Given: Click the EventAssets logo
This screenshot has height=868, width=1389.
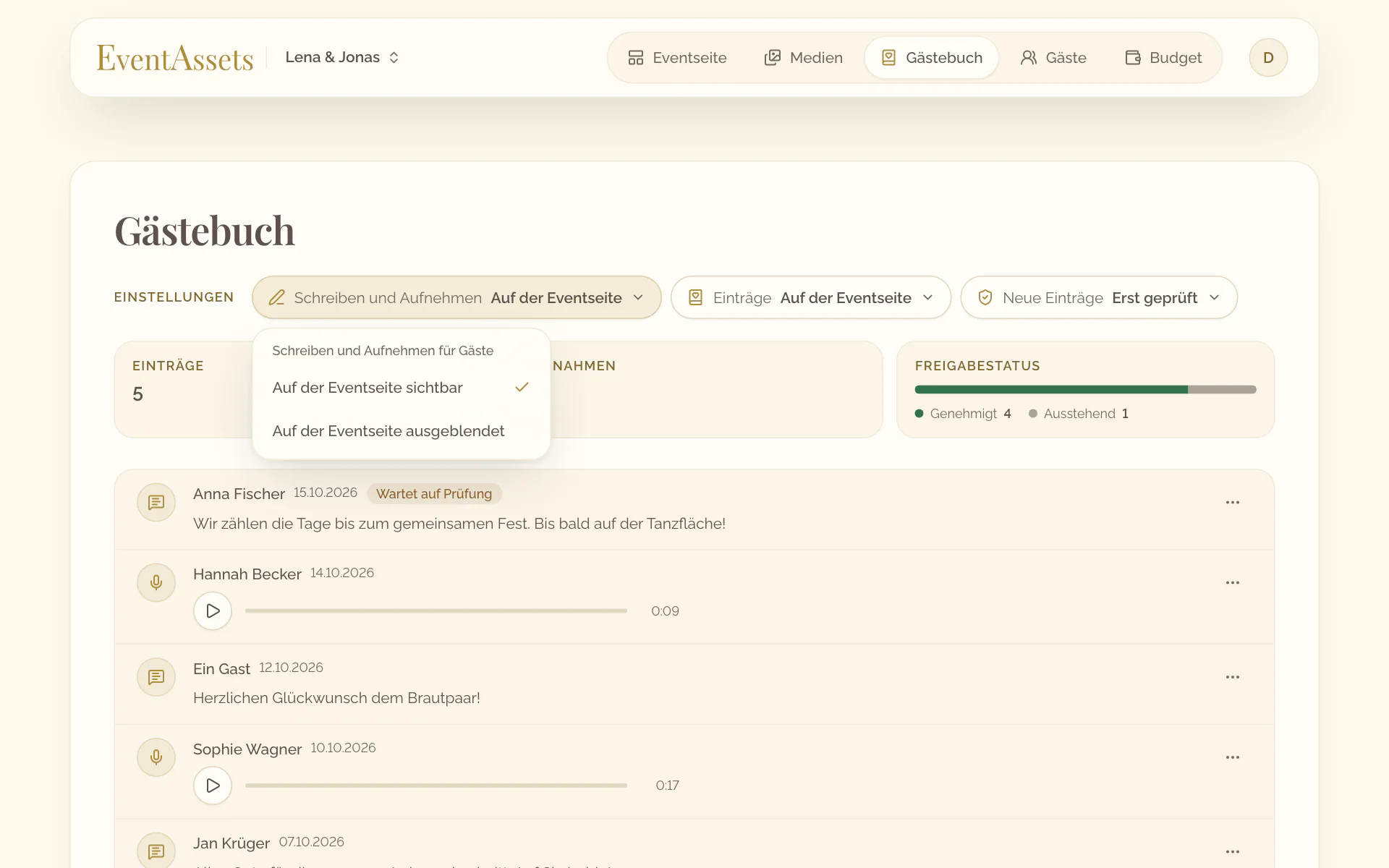Looking at the screenshot, I should coord(175,58).
